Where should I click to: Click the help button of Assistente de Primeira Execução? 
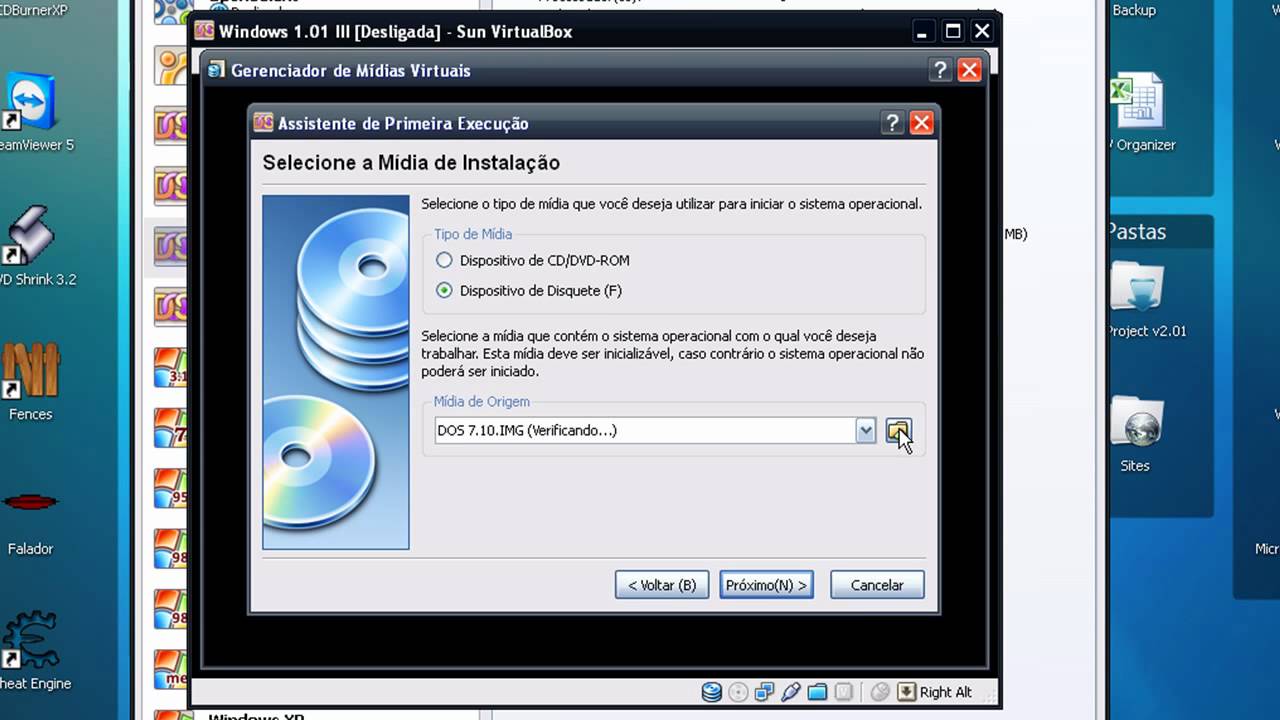coord(893,123)
